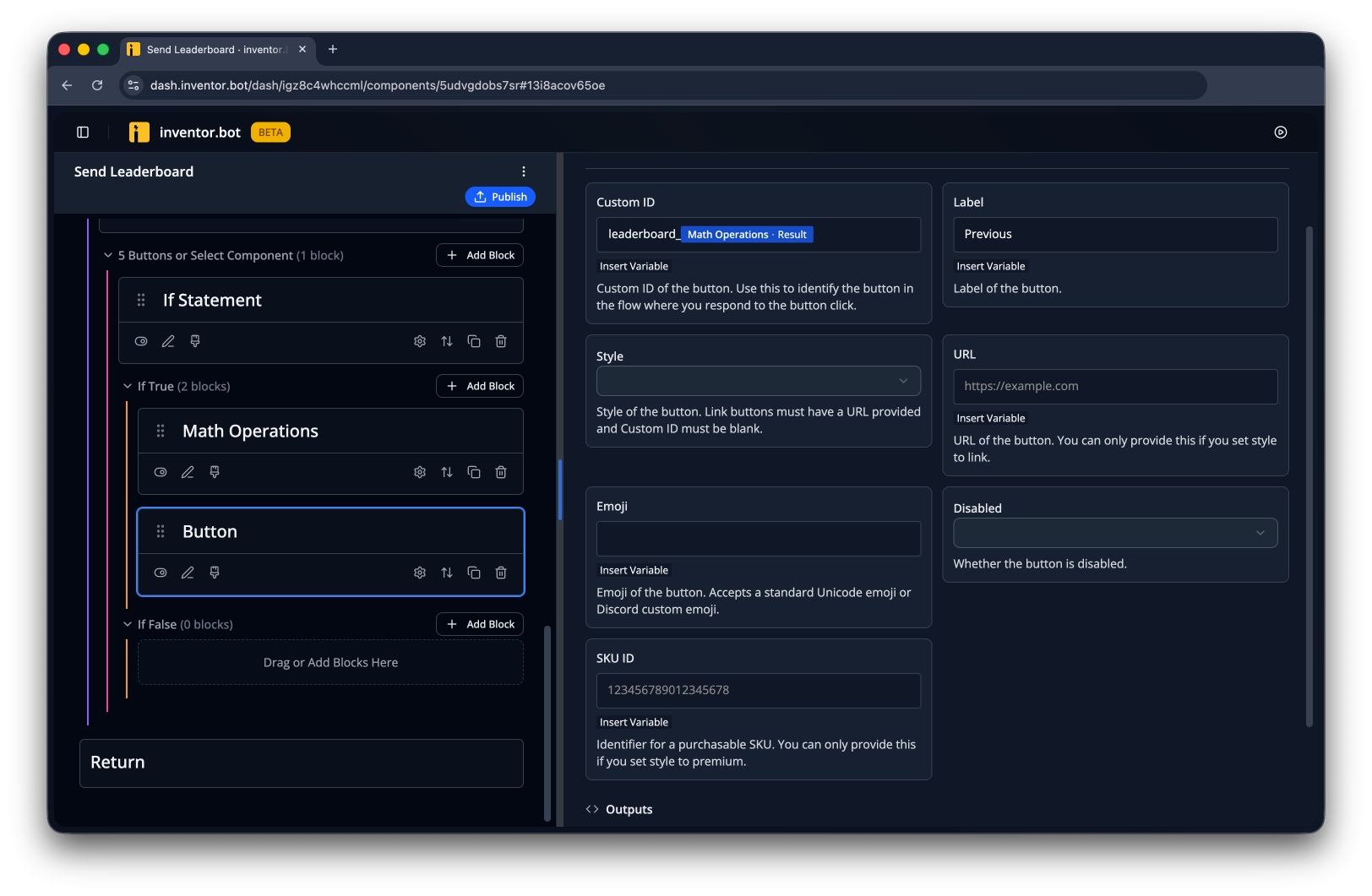The width and height of the screenshot is (1372, 896).
Task: Click the right panel vertical scrollbar
Action: [x=1309, y=476]
